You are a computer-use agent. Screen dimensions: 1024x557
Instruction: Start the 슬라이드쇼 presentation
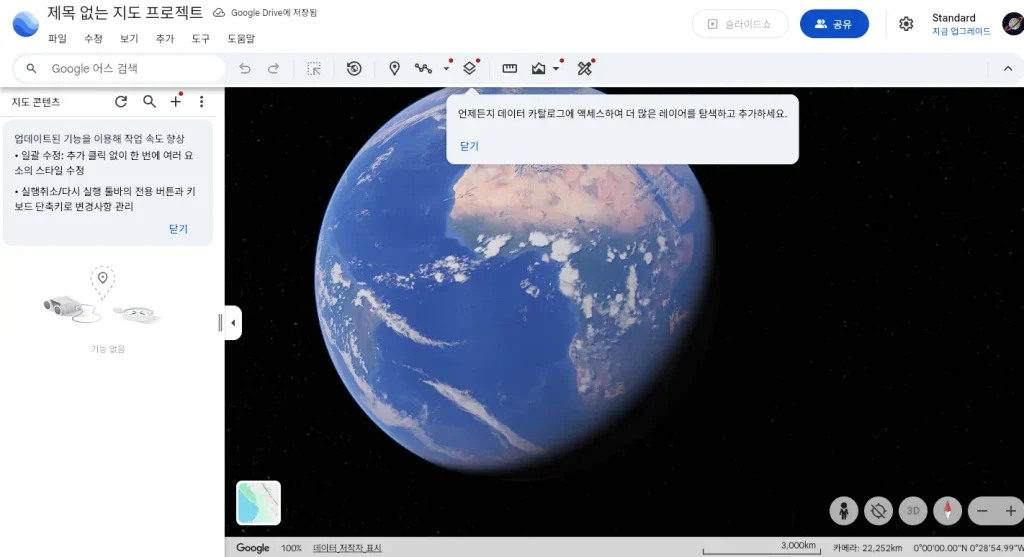click(740, 24)
